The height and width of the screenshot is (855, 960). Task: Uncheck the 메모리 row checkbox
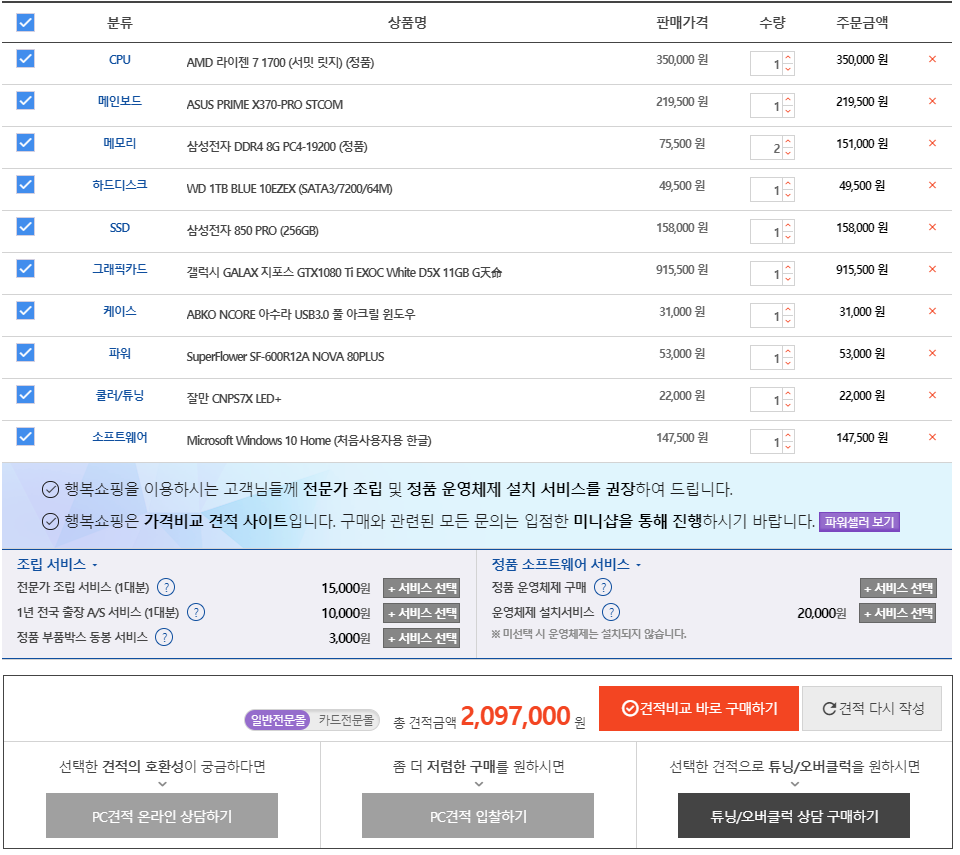pyautogui.click(x=25, y=143)
